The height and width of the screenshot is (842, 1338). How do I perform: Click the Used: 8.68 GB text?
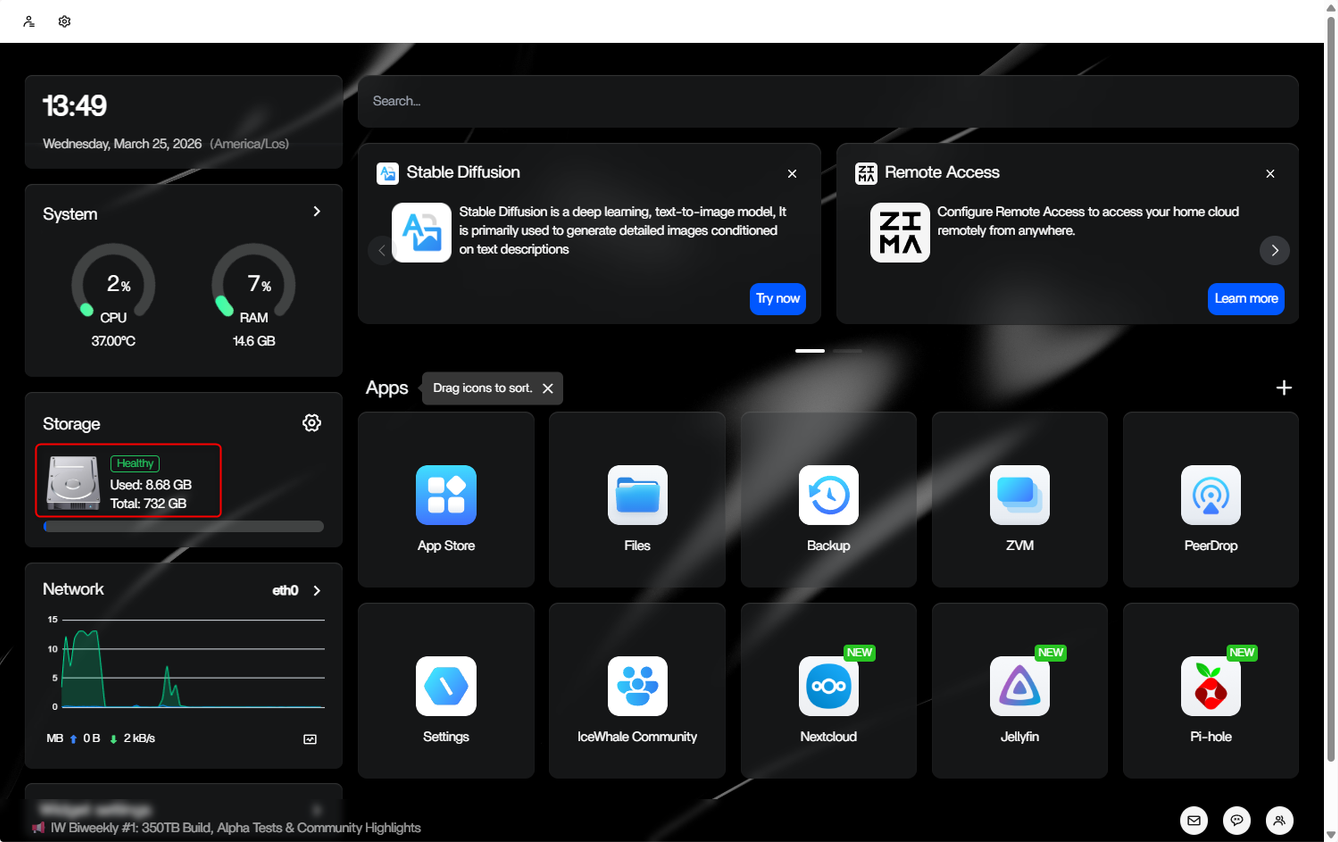coord(151,485)
